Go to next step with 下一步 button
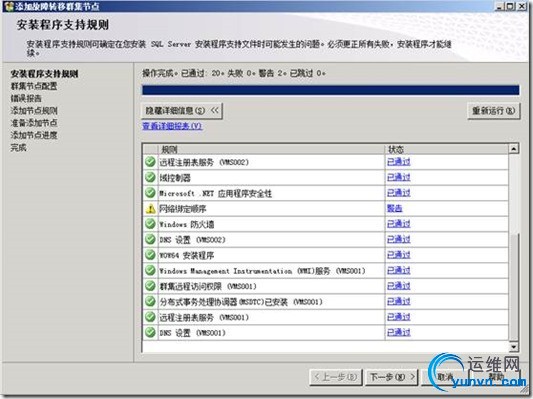Screen dimensions: 533x399 [x=392, y=377]
